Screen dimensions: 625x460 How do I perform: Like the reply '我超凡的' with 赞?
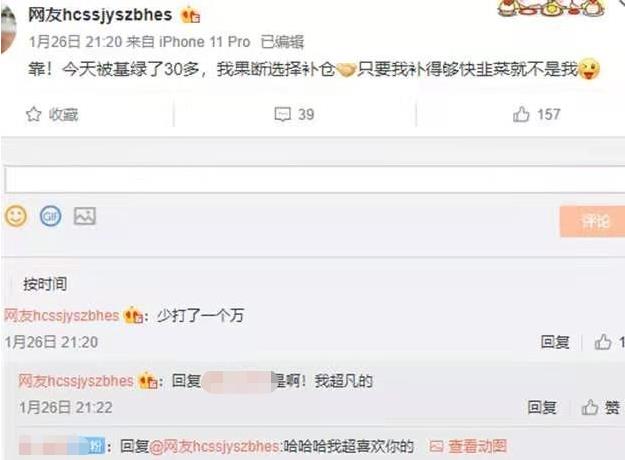coord(601,407)
